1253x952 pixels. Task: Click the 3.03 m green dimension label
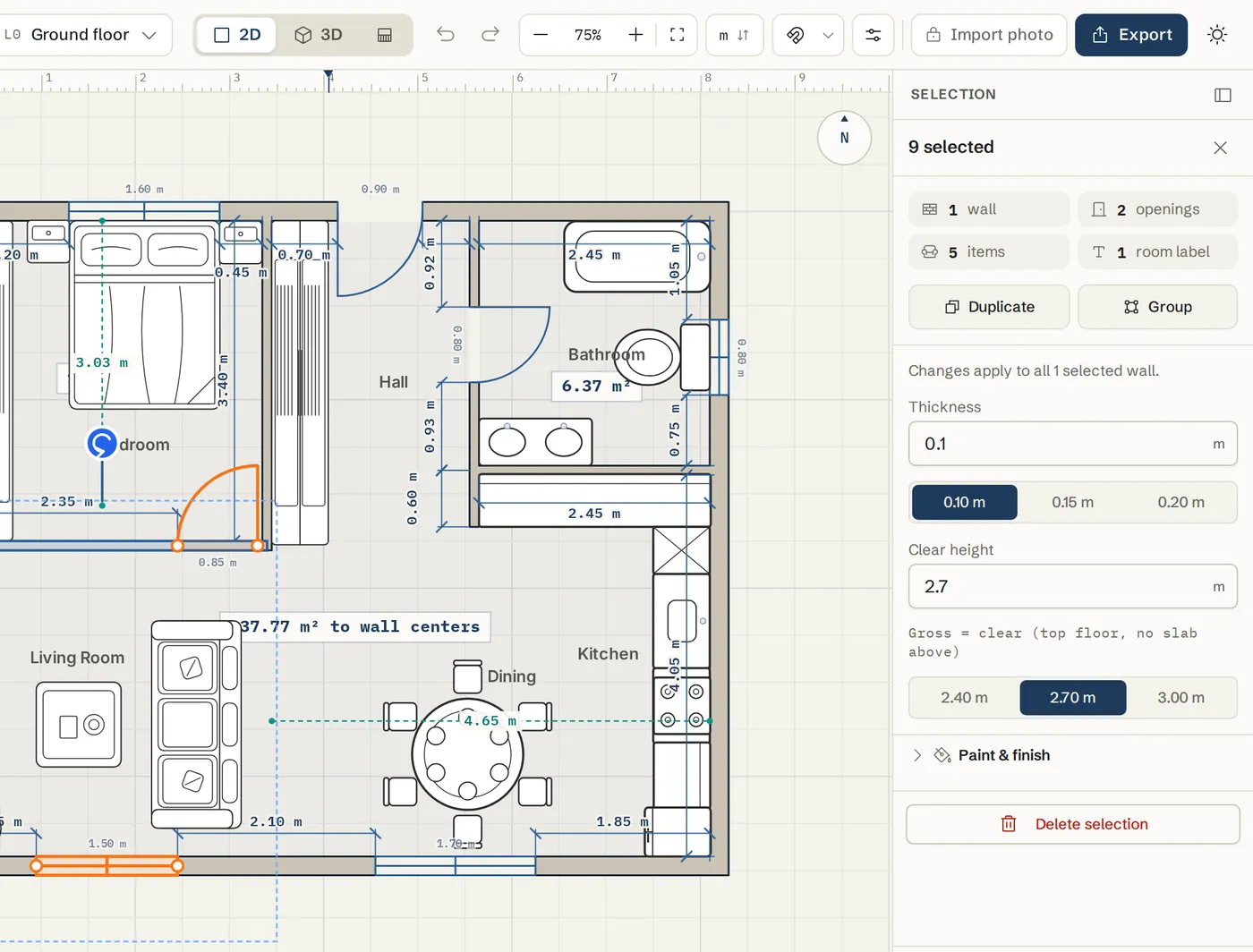101,362
